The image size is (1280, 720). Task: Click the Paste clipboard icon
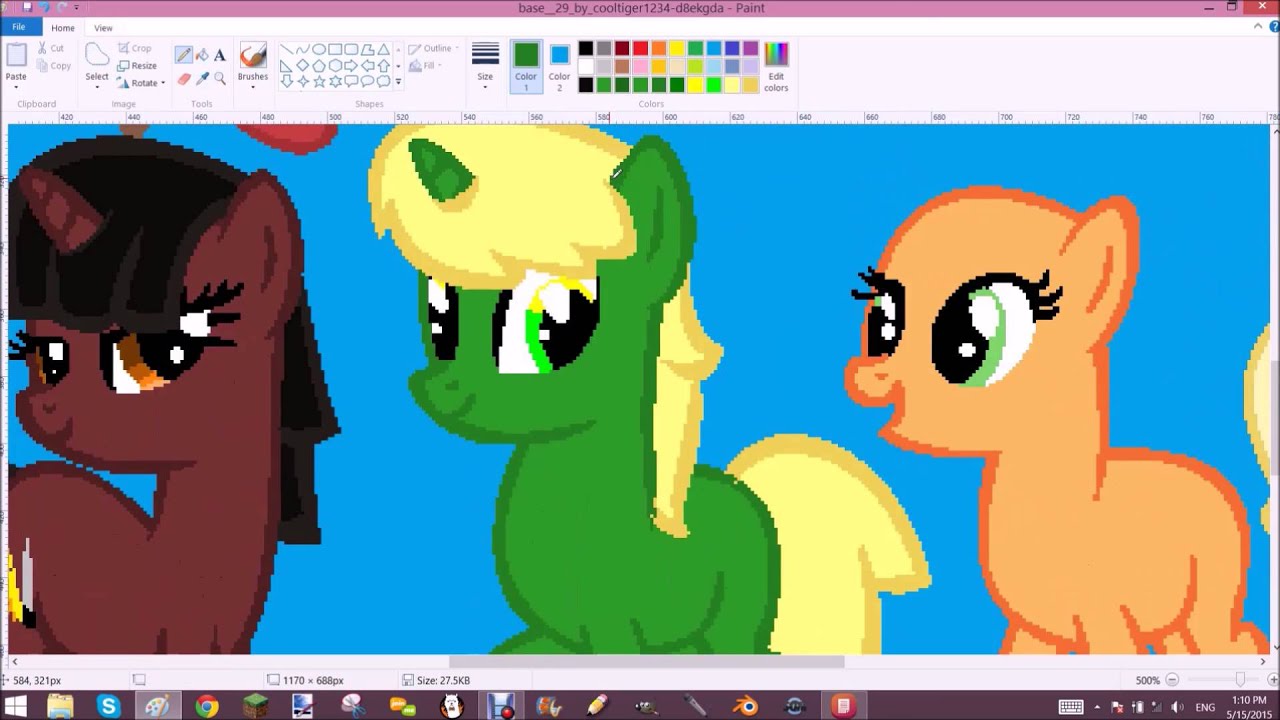coord(16,55)
